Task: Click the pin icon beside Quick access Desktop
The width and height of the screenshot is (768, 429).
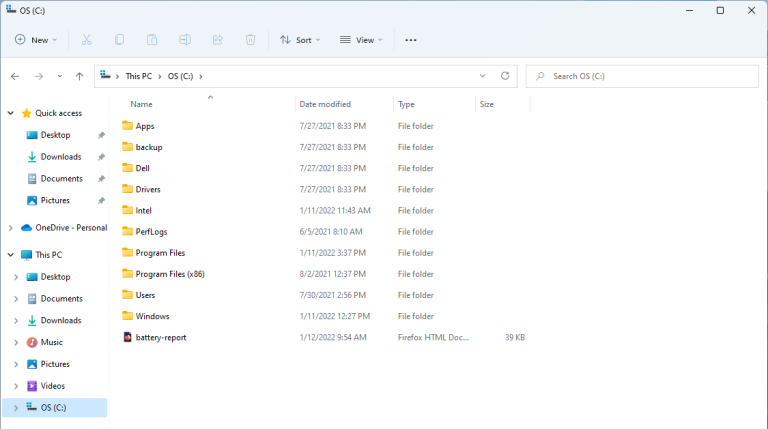Action: (101, 135)
